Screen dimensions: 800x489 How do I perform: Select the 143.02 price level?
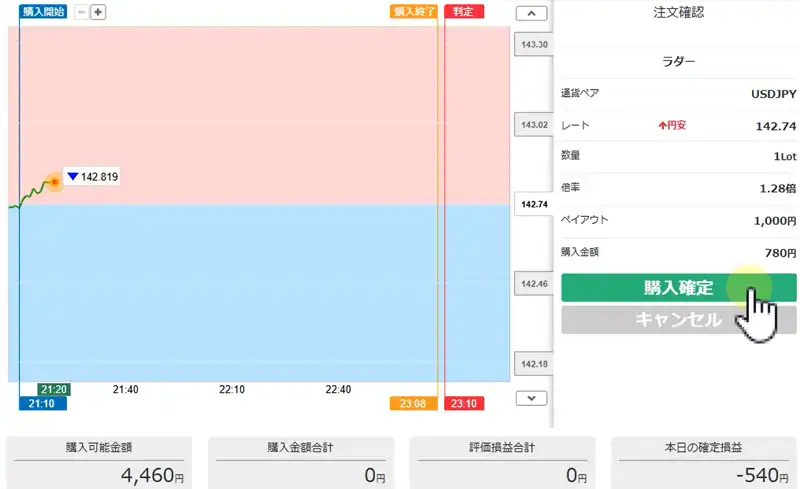(x=534, y=125)
